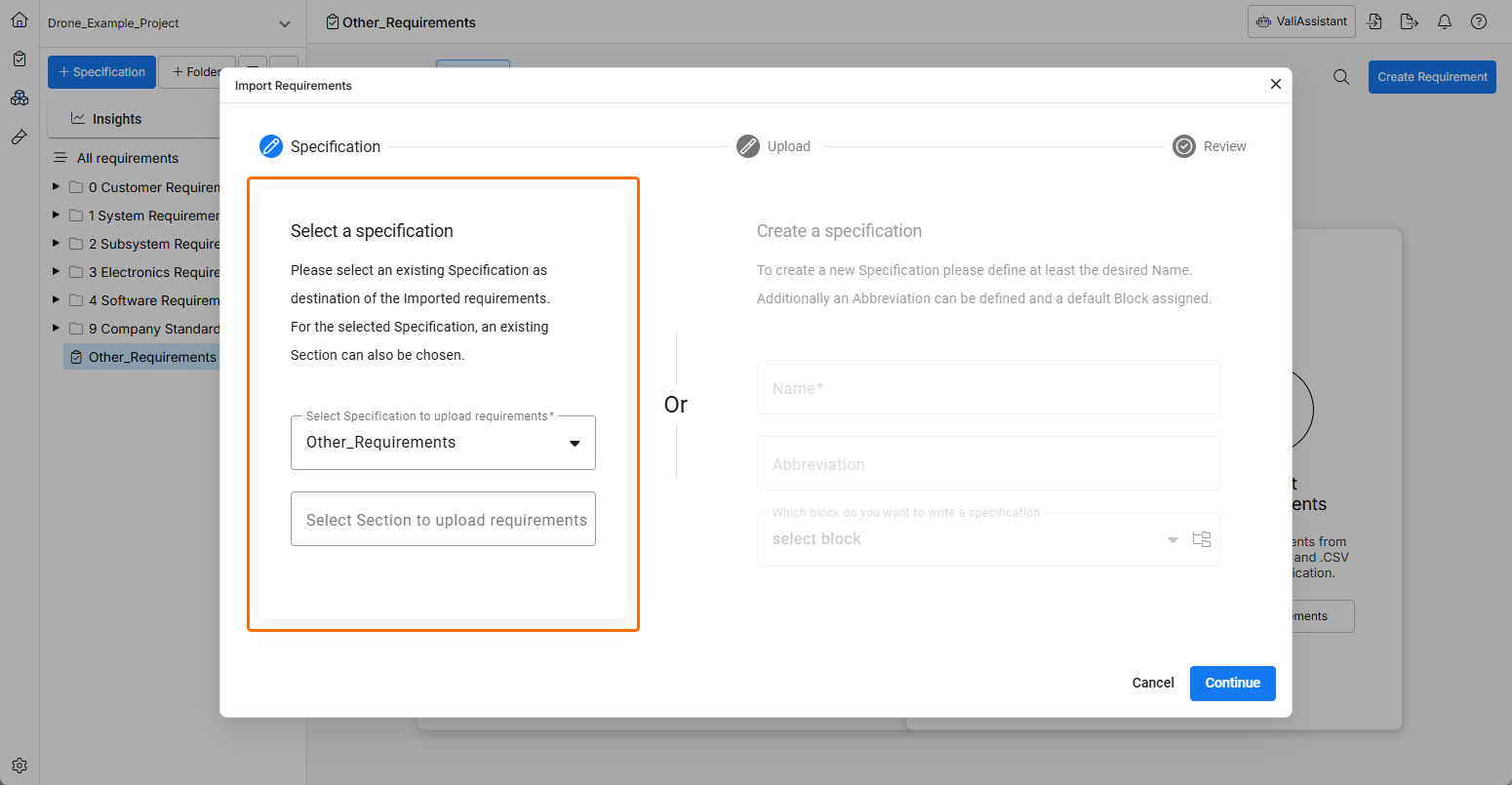The image size is (1512, 785).
Task: Select the 2 Subsystem Requirements folder row
Action: click(145, 244)
